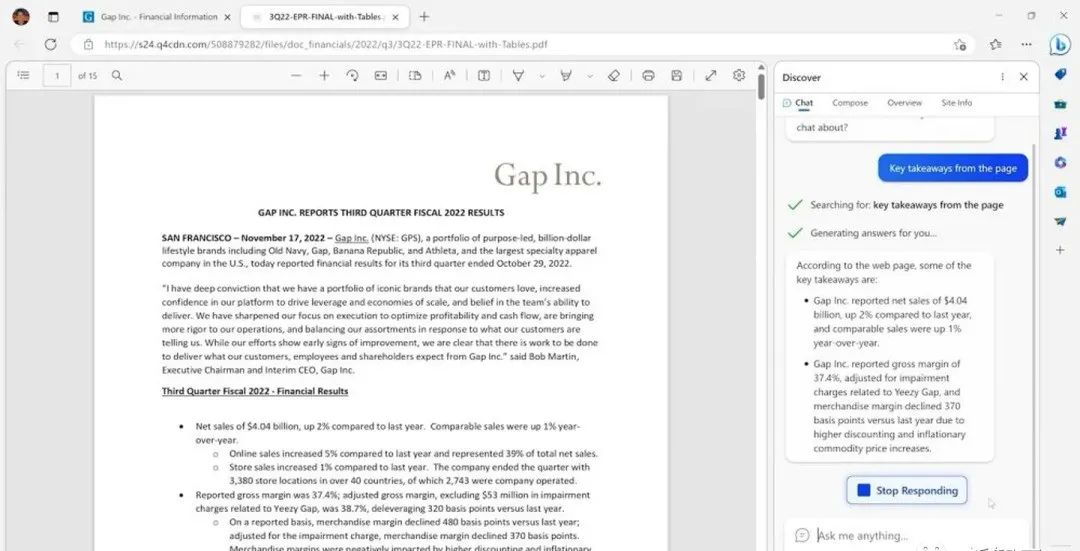Open Microsoft 365 sidebar icon
Image resolution: width=1080 pixels, height=551 pixels.
pyautogui.click(x=1061, y=163)
